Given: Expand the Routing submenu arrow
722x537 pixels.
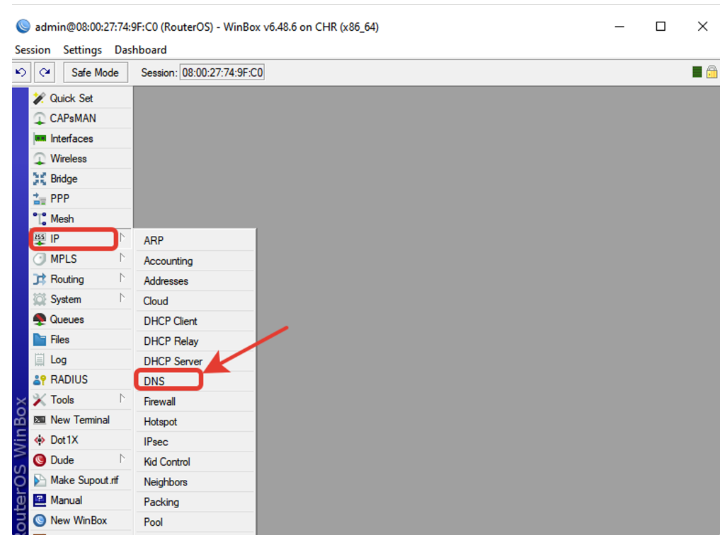Looking at the screenshot, I should pos(122,278).
